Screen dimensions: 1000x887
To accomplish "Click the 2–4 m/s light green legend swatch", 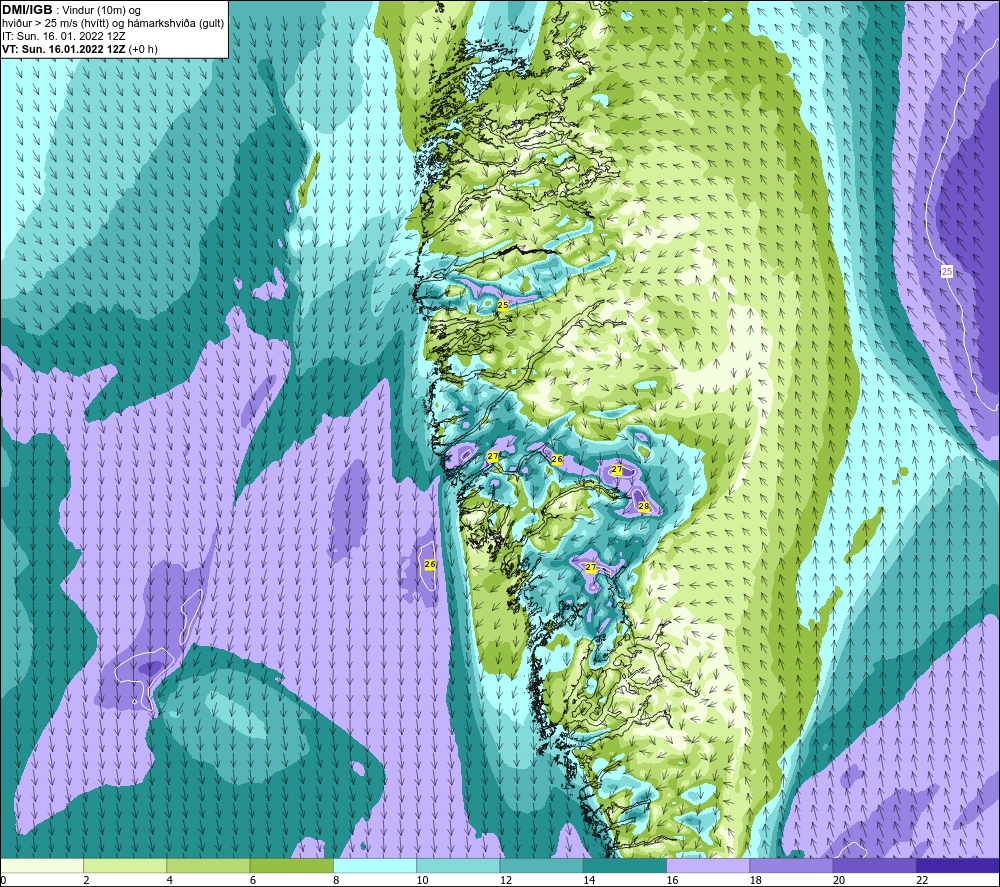I will [x=125, y=865].
